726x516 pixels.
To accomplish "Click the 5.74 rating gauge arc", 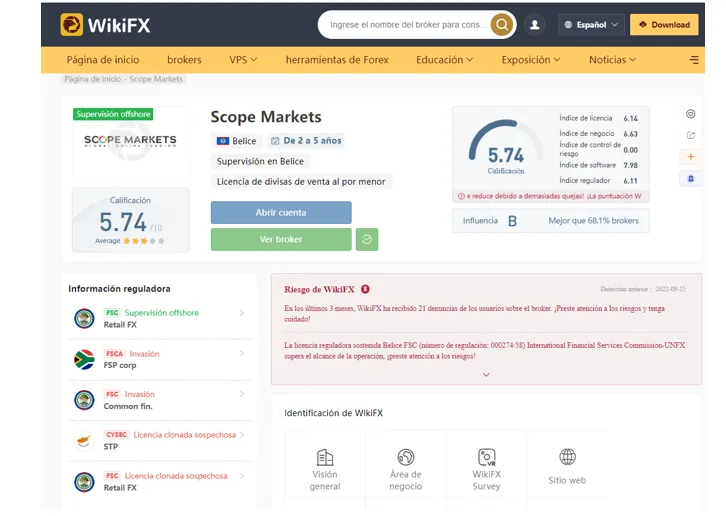I will 505,139.
